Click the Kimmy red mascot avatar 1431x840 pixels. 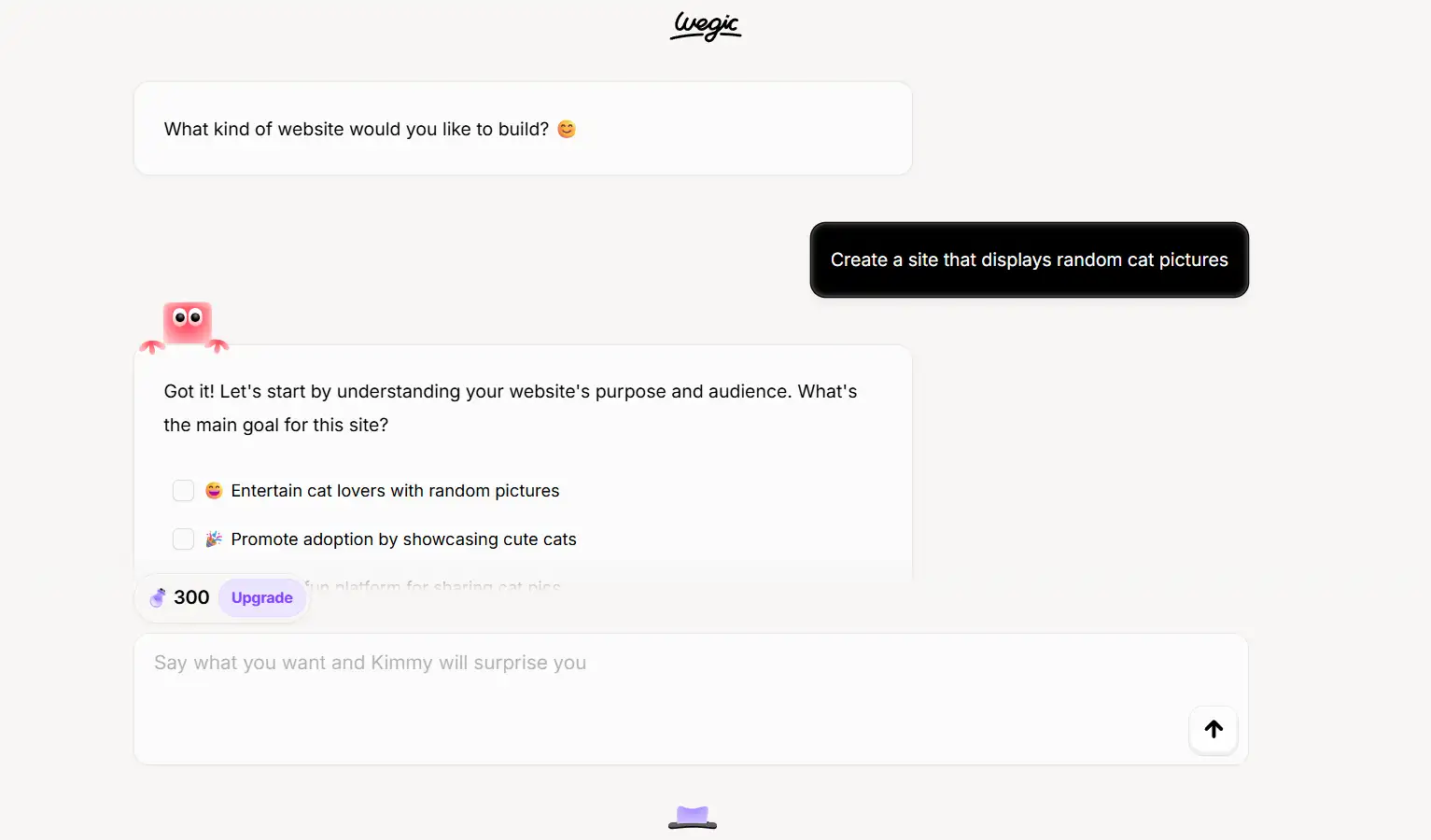185,327
